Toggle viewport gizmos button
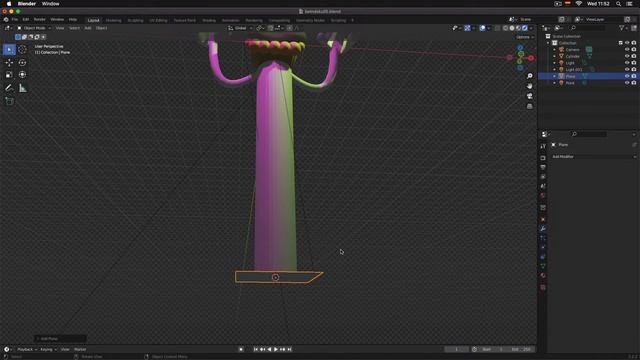The image size is (640, 360). pyautogui.click(x=467, y=28)
